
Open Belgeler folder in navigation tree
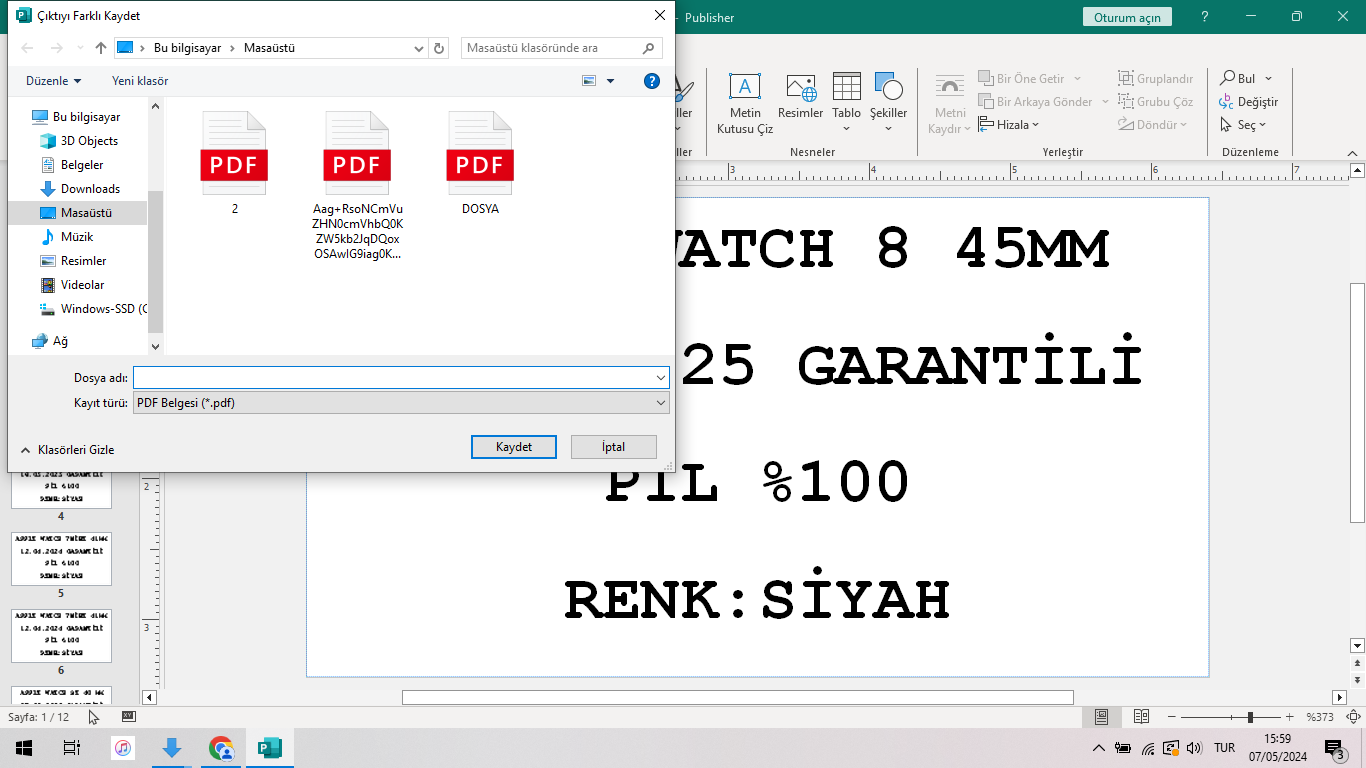point(72,165)
